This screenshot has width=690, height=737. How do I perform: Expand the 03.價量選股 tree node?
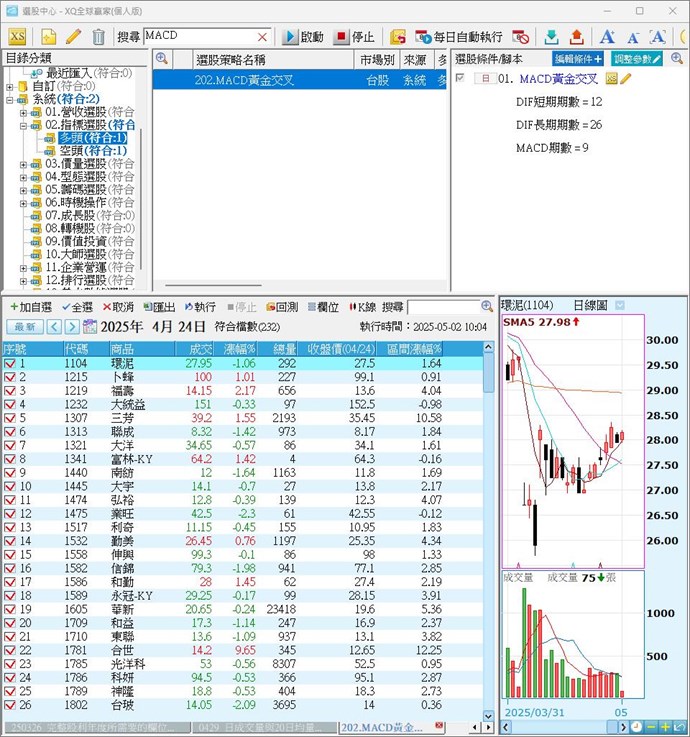(x=24, y=163)
